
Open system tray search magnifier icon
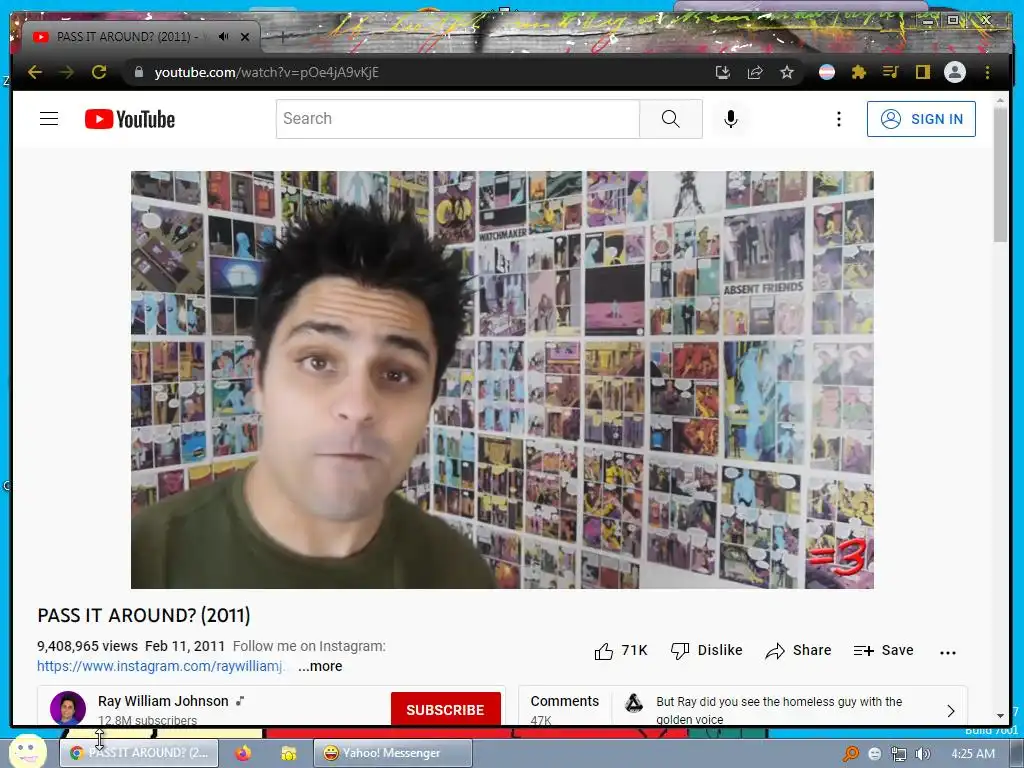coord(850,754)
